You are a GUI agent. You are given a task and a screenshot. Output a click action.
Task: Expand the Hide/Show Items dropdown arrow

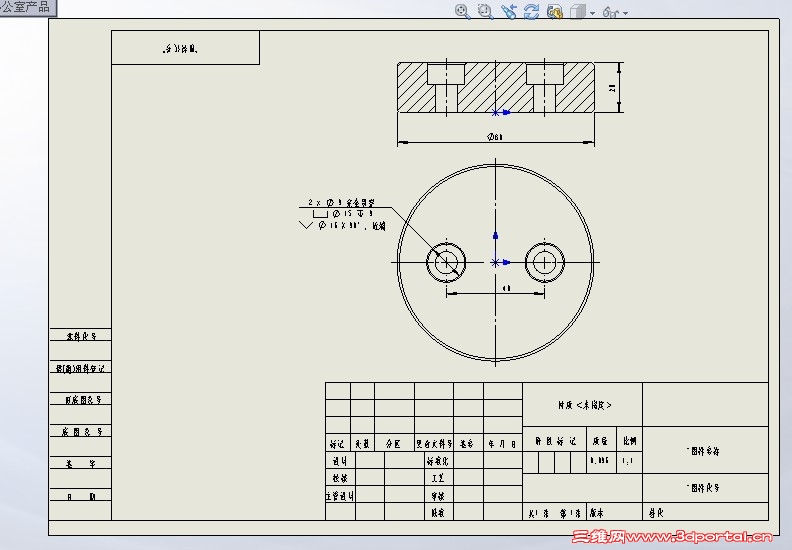(x=625, y=13)
